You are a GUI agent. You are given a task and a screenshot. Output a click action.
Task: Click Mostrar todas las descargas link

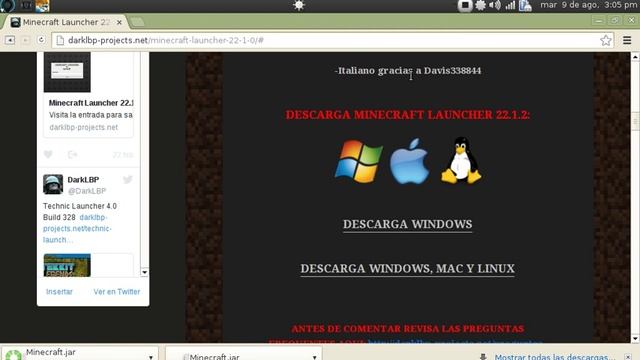click(x=555, y=357)
